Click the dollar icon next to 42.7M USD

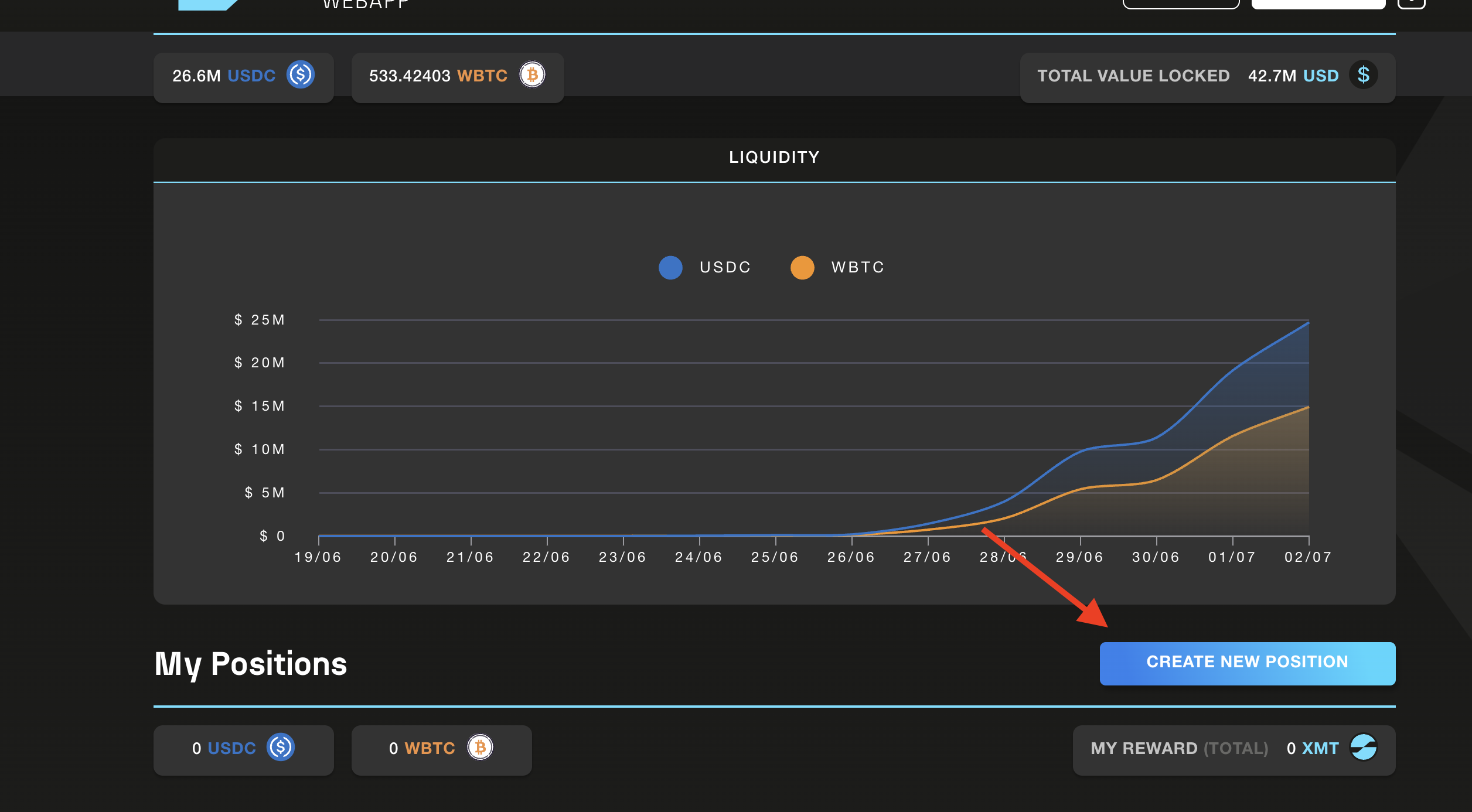pos(1363,75)
